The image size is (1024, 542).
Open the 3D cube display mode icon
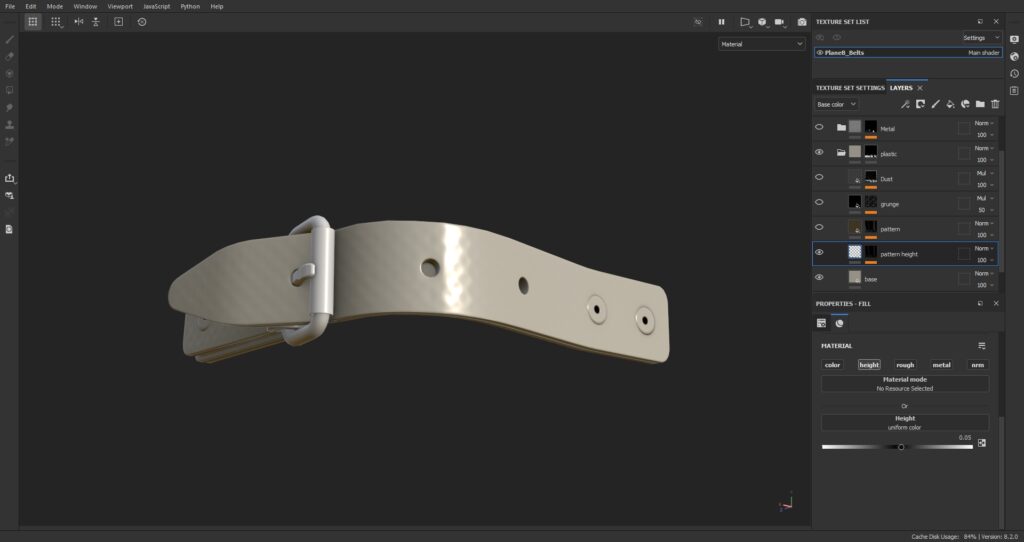762,22
